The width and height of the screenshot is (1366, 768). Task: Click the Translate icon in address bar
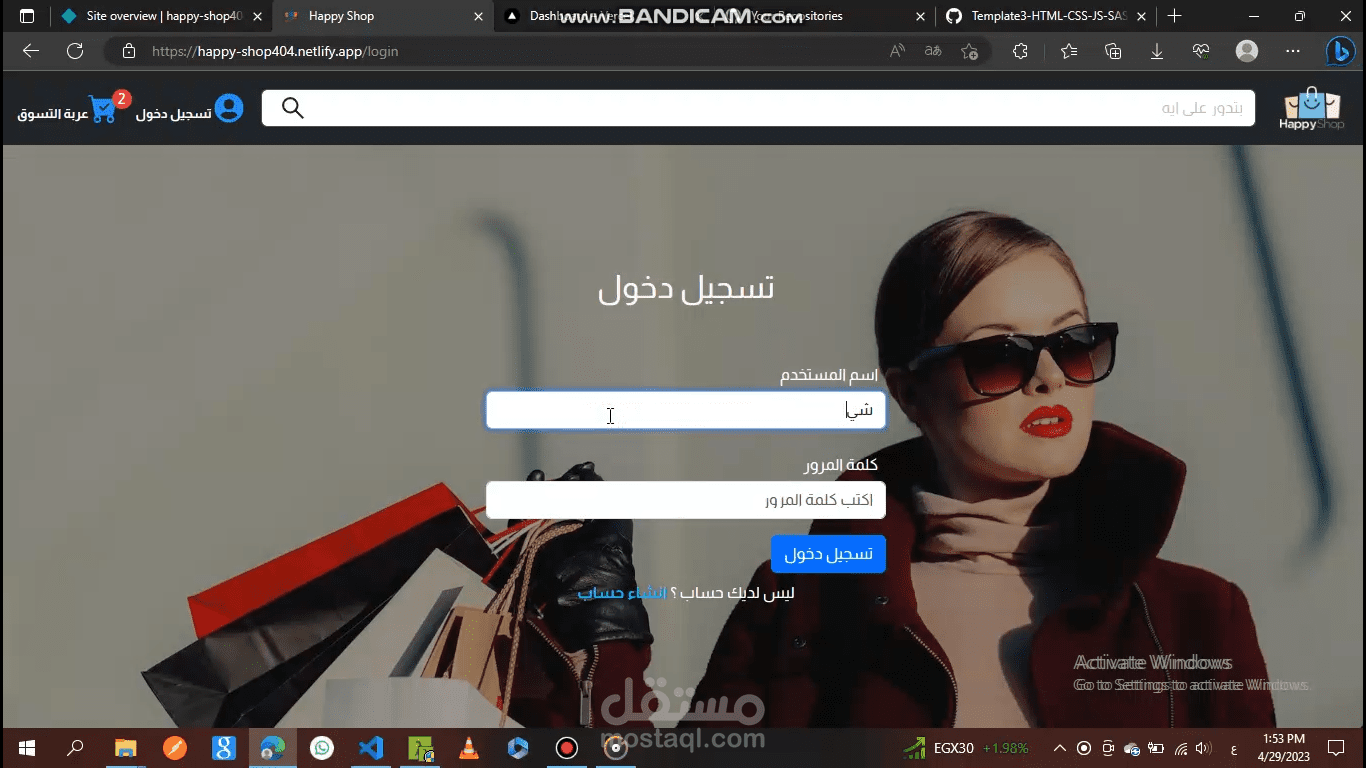pyautogui.click(x=933, y=51)
